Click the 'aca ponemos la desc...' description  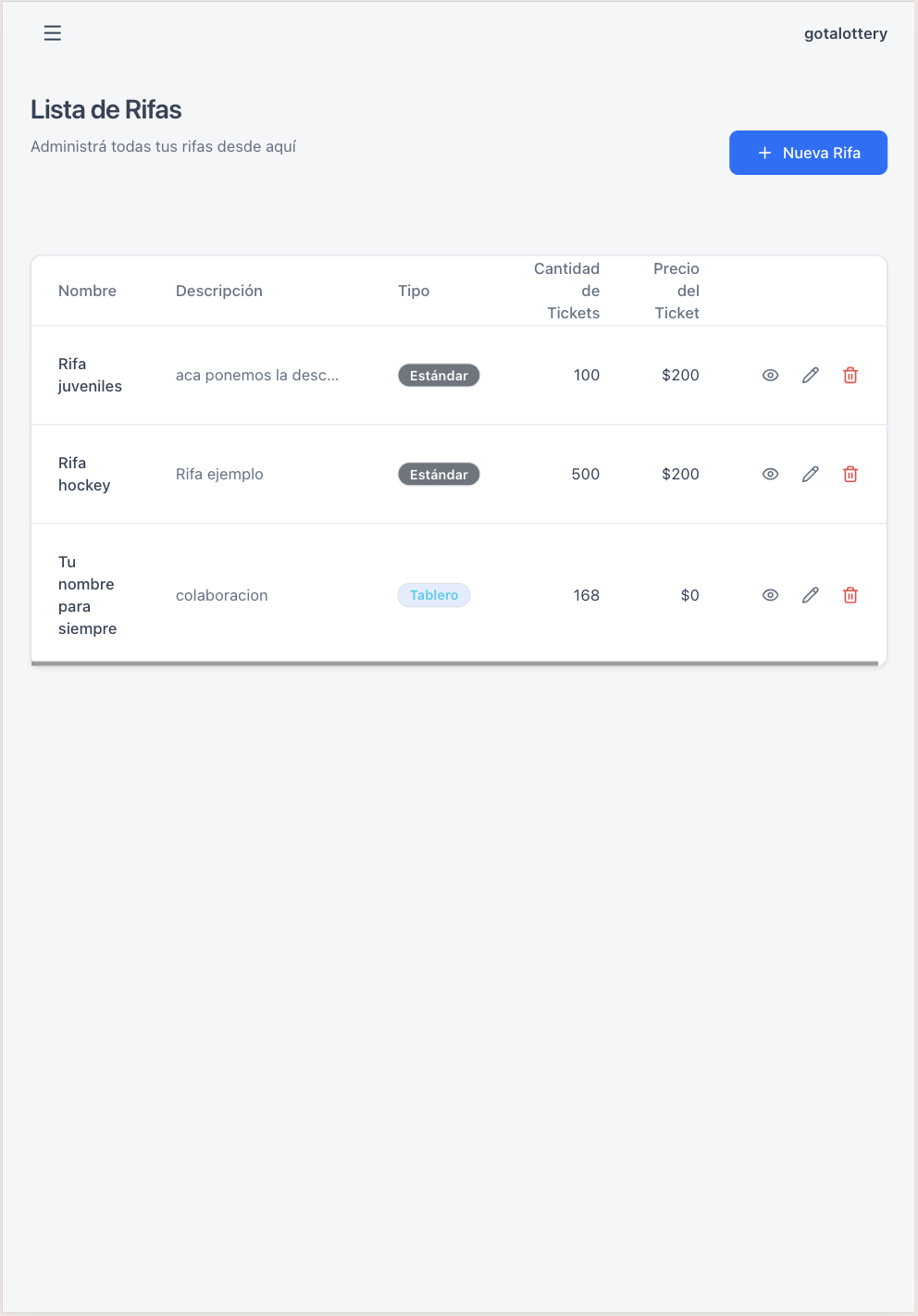257,375
